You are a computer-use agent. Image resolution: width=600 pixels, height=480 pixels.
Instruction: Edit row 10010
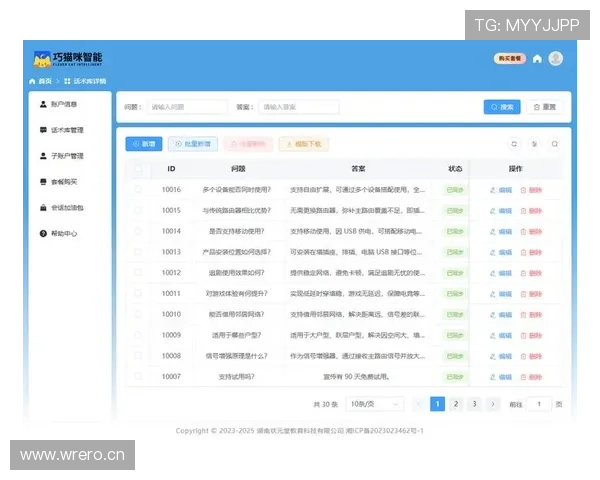(x=501, y=315)
